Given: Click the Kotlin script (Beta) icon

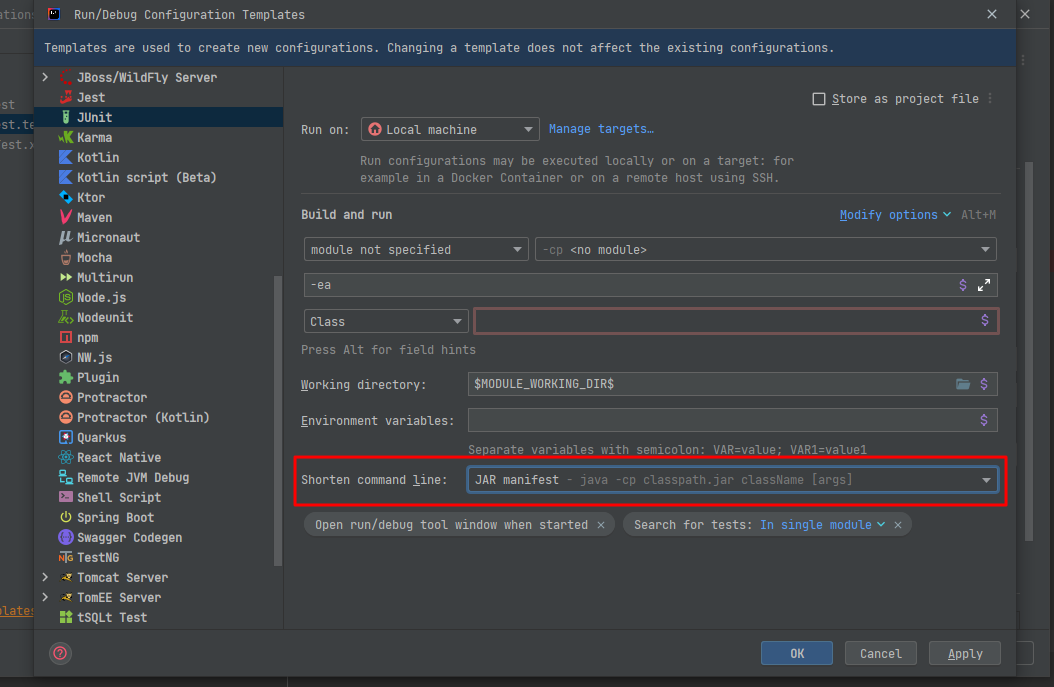Looking at the screenshot, I should 66,177.
